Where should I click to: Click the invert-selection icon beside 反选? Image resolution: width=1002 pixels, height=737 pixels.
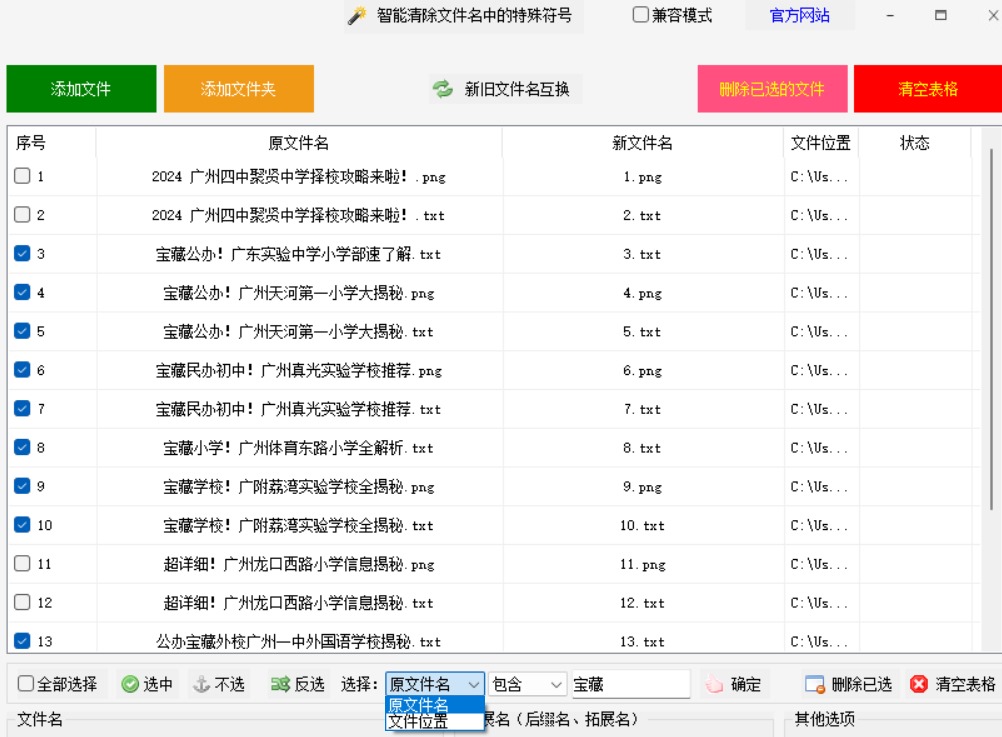280,685
